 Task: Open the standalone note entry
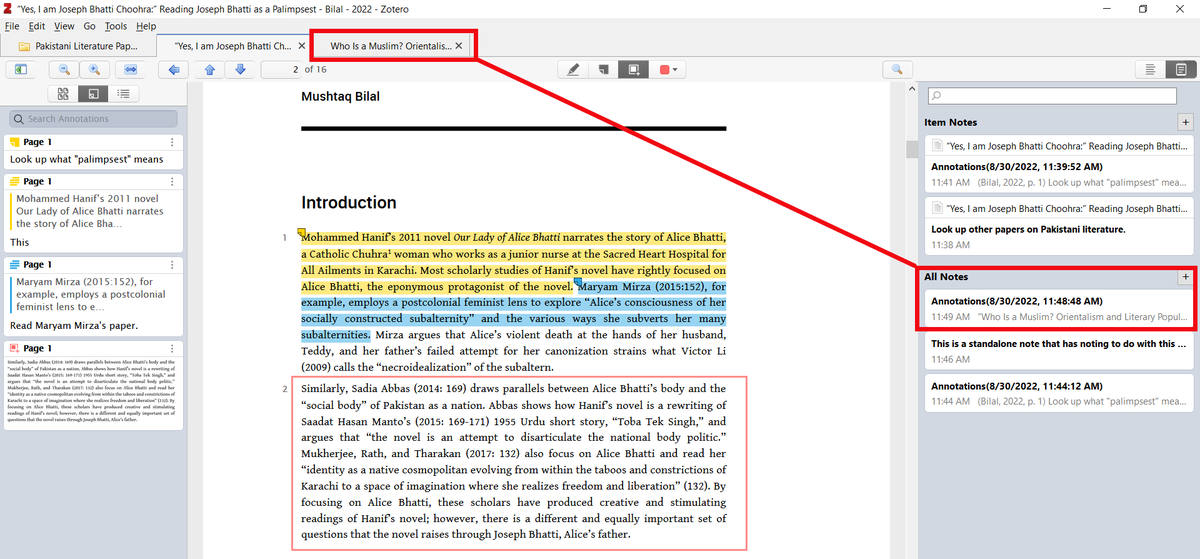[x=1059, y=350]
